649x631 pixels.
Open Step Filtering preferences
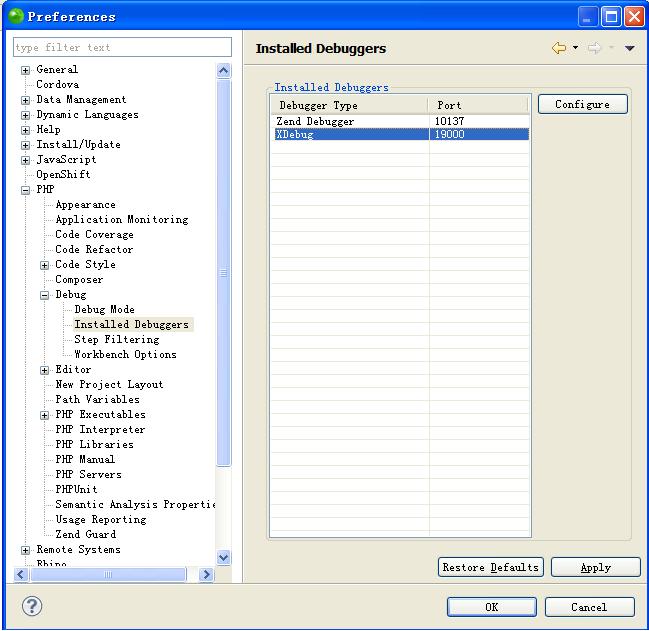pyautogui.click(x=117, y=339)
